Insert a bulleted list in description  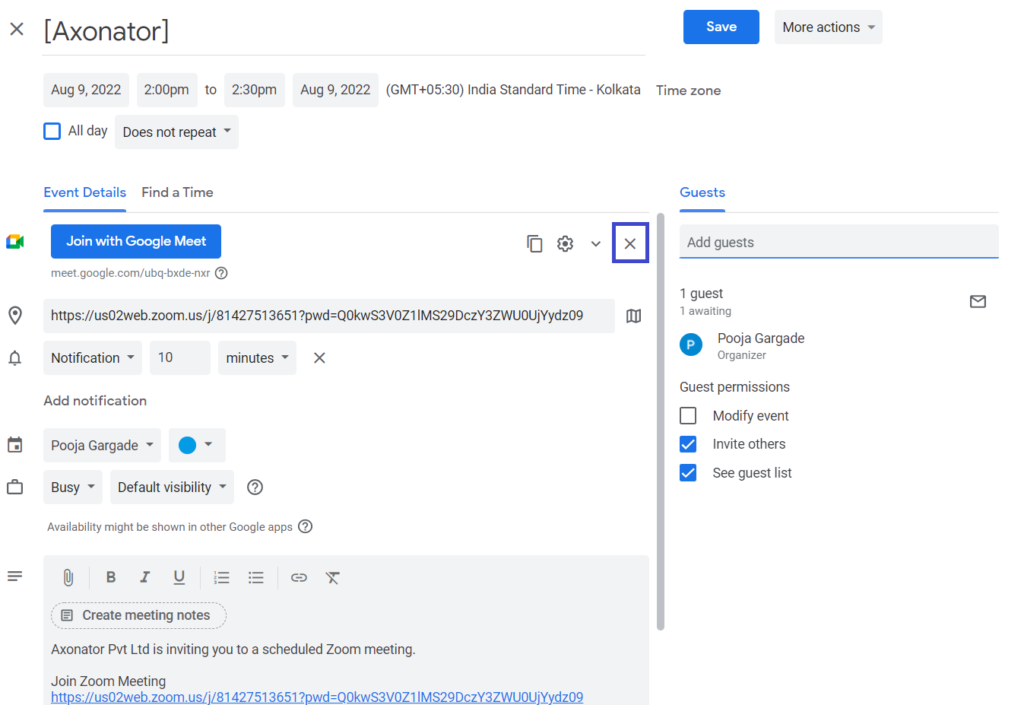tap(255, 577)
